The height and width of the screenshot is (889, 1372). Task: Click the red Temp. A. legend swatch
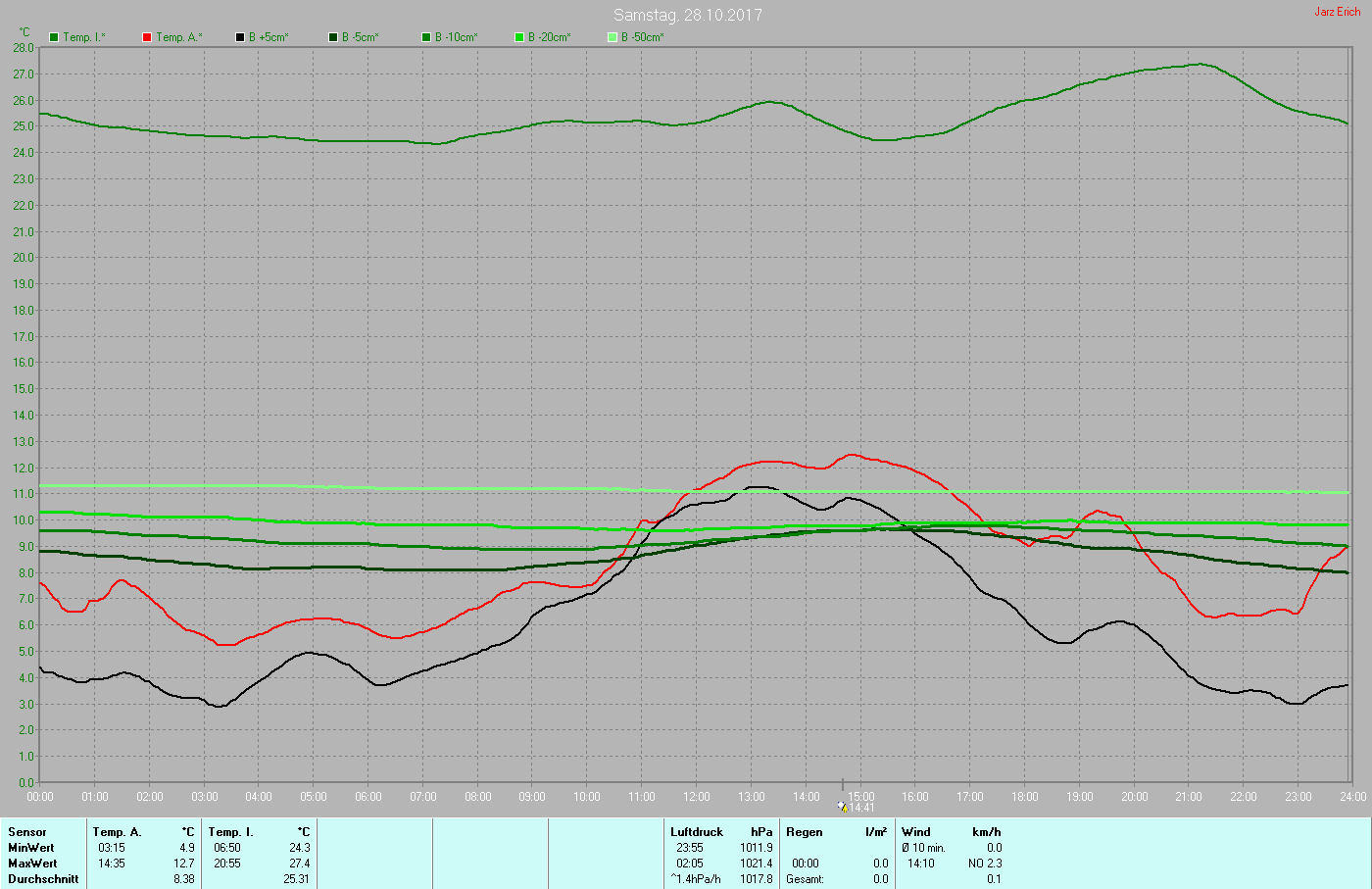(147, 37)
